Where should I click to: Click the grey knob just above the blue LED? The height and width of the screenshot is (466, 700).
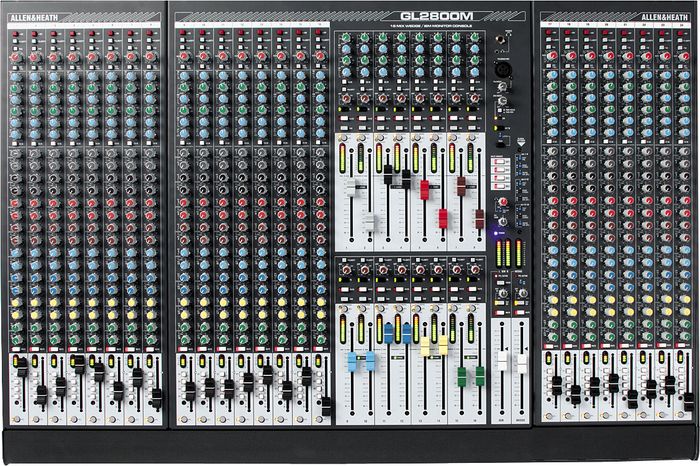pyautogui.click(x=503, y=221)
